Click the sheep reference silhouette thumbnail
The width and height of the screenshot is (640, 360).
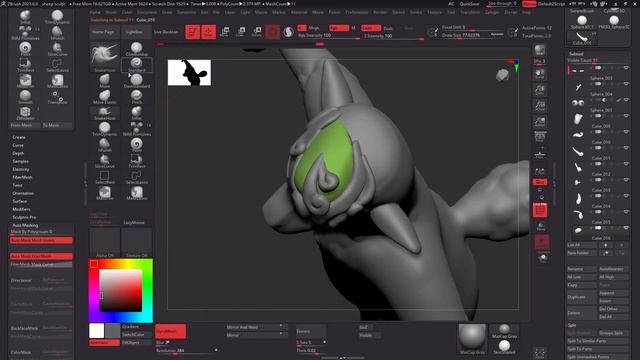pyautogui.click(x=189, y=73)
